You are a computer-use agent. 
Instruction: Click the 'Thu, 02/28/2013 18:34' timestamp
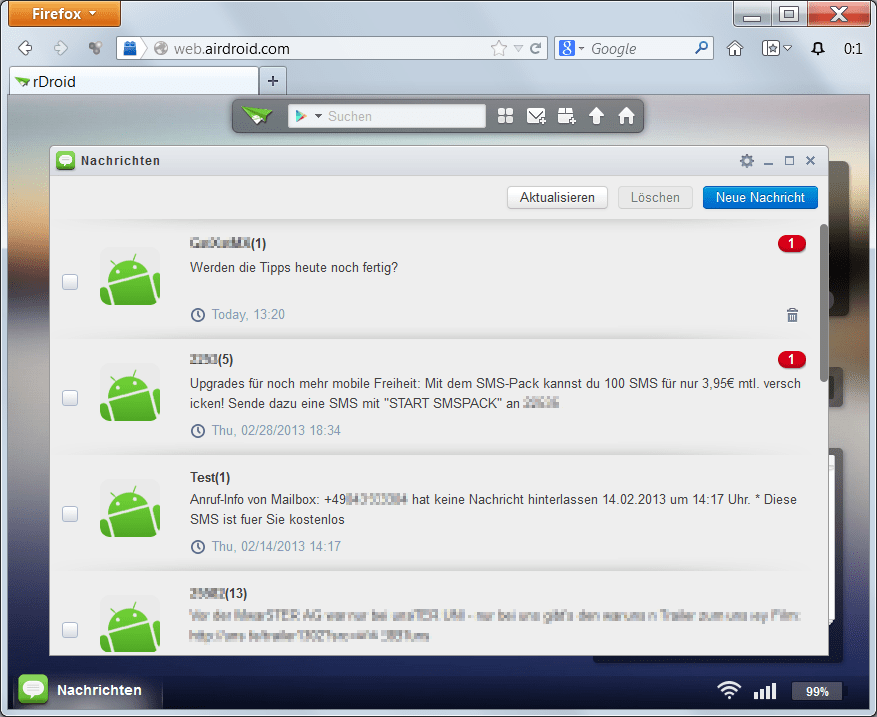tap(276, 430)
